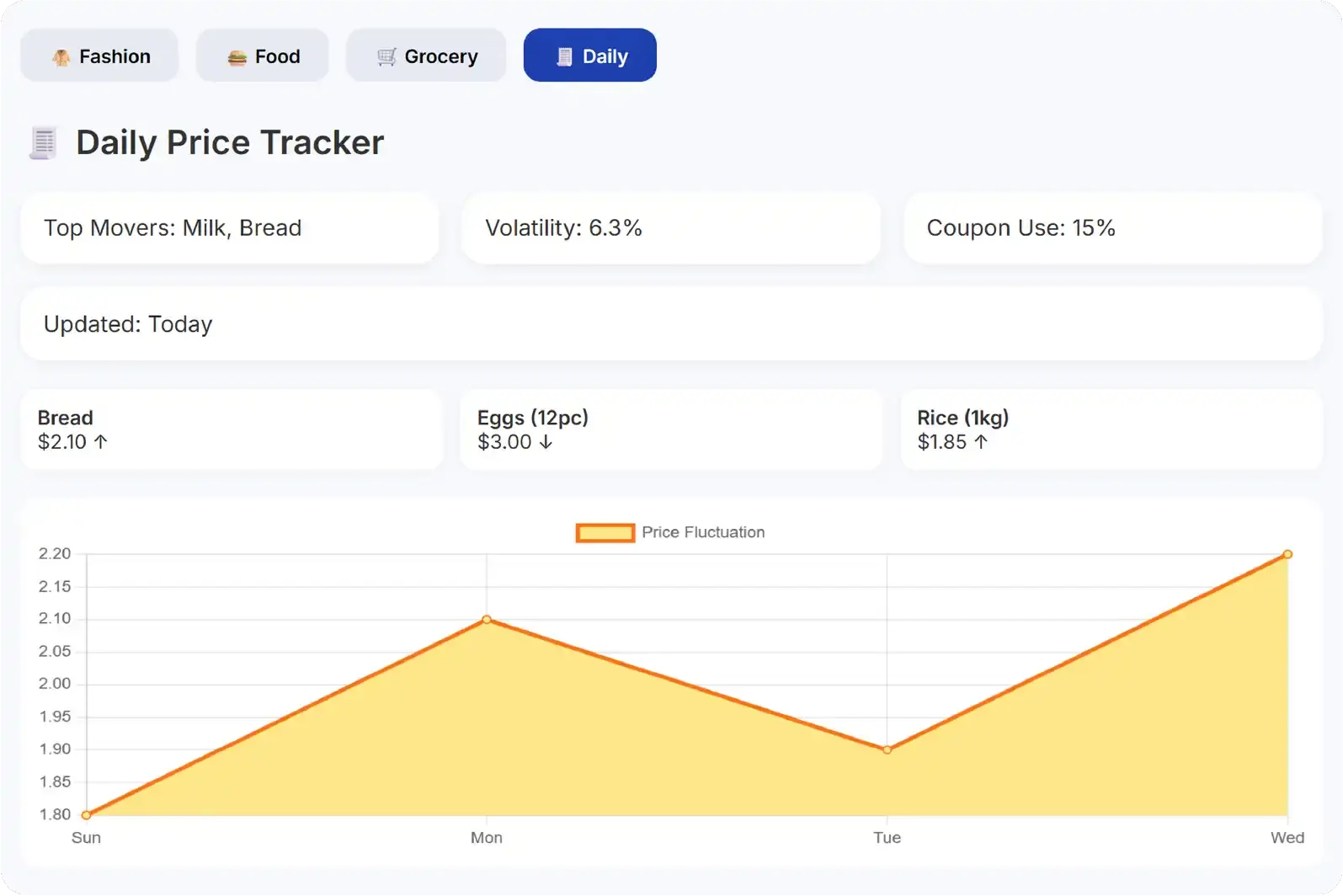Click the receipt icon in Daily tab
The width and height of the screenshot is (1343, 896).
pos(564,57)
